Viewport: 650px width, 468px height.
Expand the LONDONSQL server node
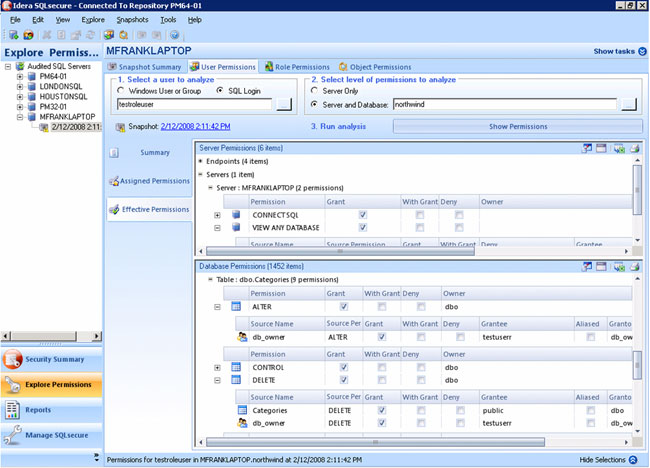click(x=19, y=87)
